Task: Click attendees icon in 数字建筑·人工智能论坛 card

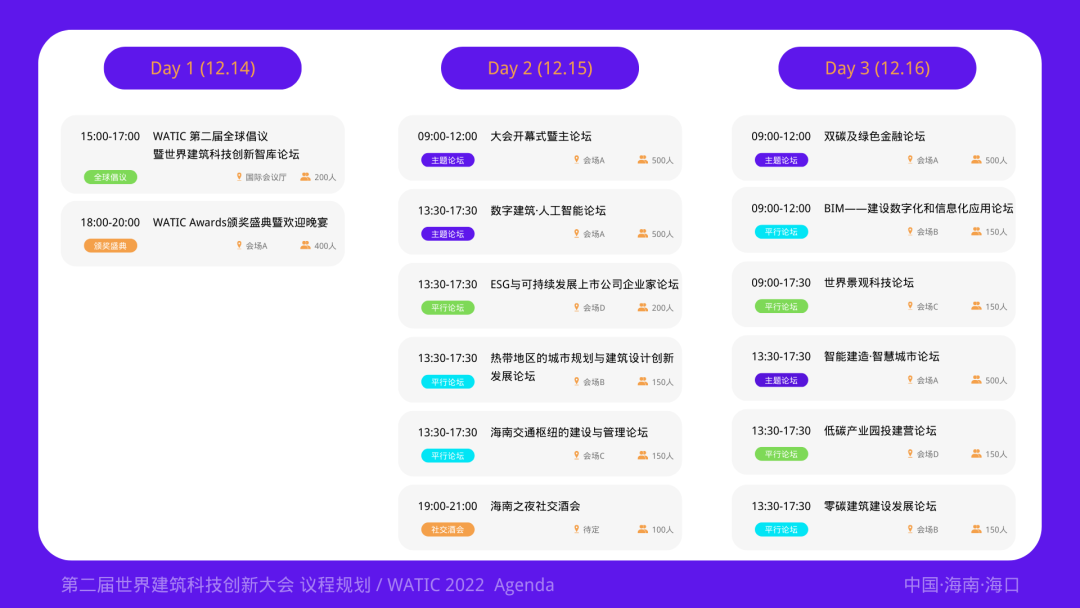Action: pyautogui.click(x=643, y=233)
